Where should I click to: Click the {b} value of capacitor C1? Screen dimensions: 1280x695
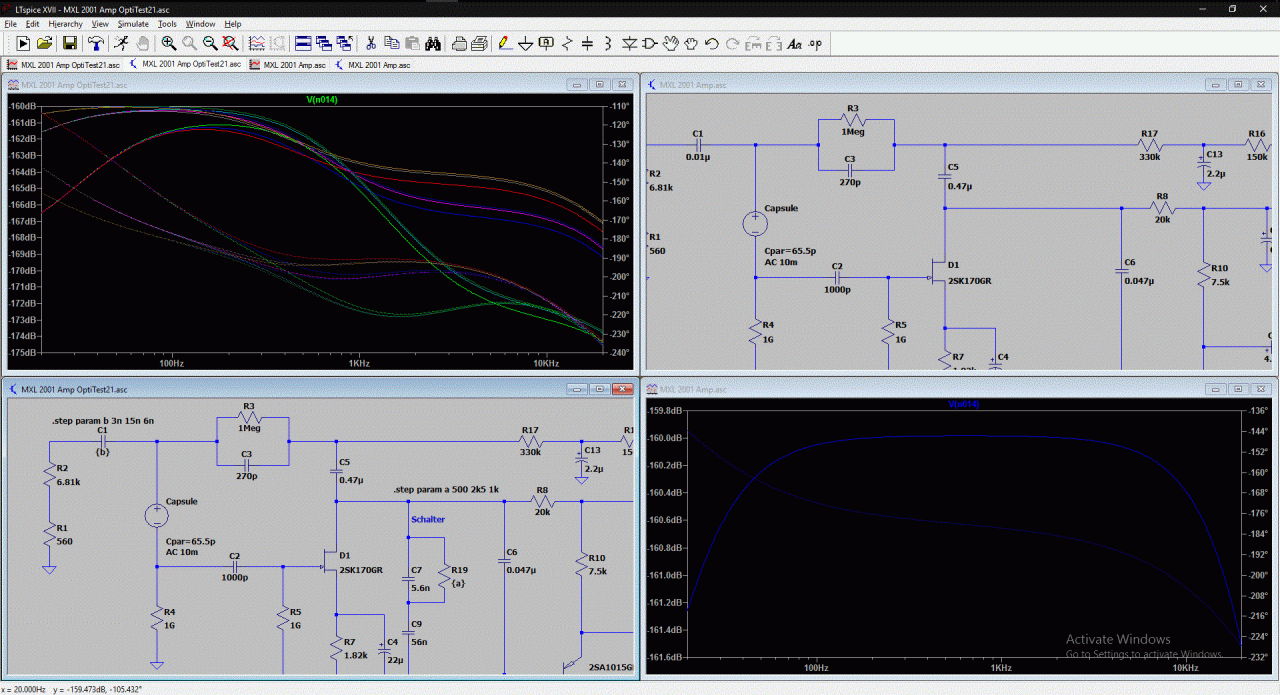pyautogui.click(x=102, y=452)
